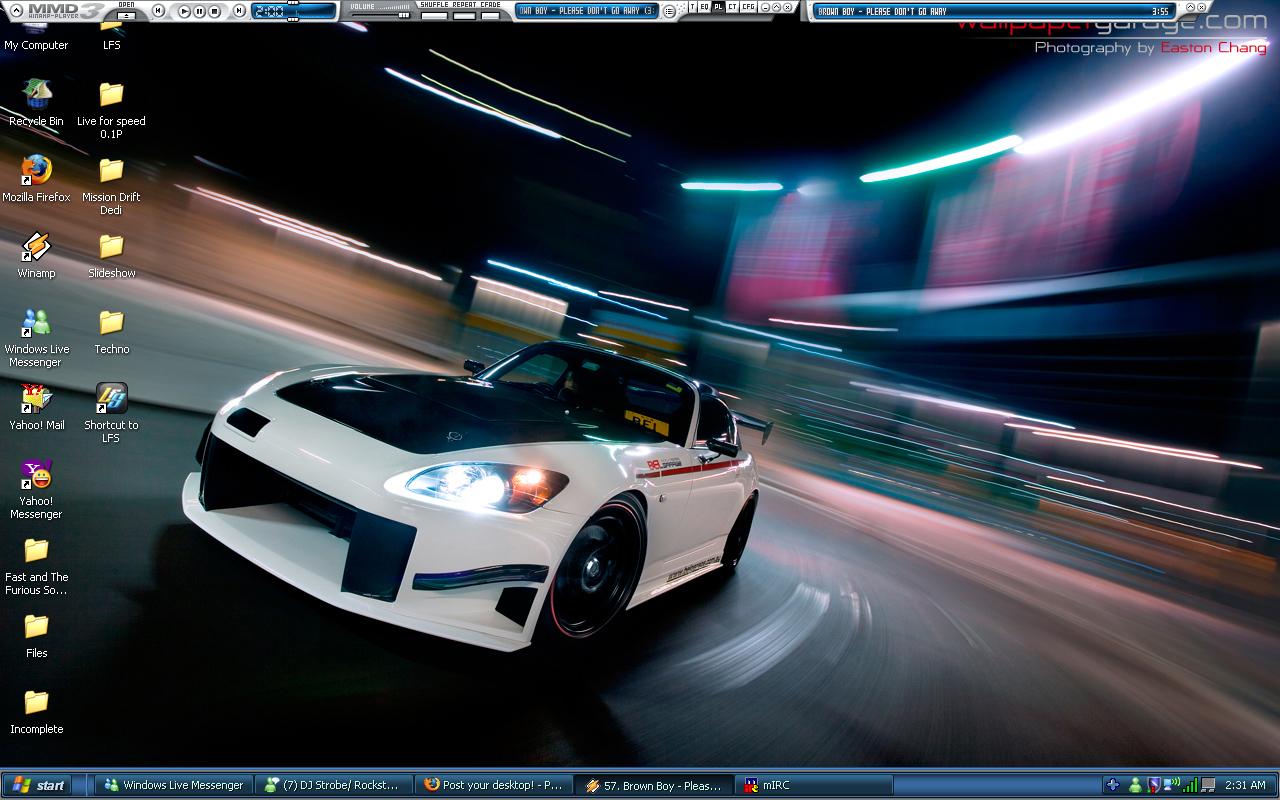Switch to the DJ Strobe chat taskbar window
Screen dimensions: 1280x800
pyautogui.click(x=334, y=785)
